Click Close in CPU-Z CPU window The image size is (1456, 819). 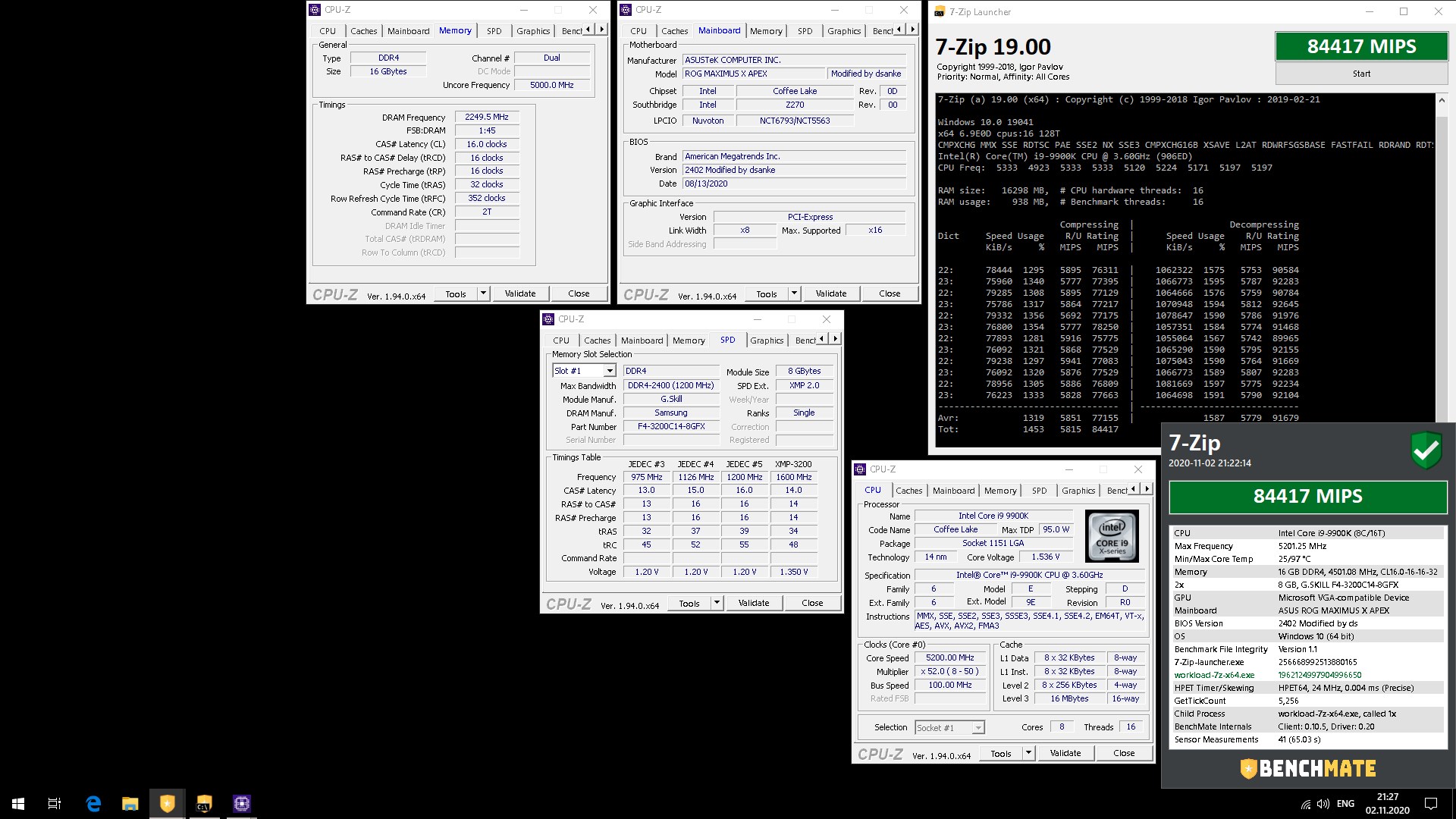[1124, 753]
